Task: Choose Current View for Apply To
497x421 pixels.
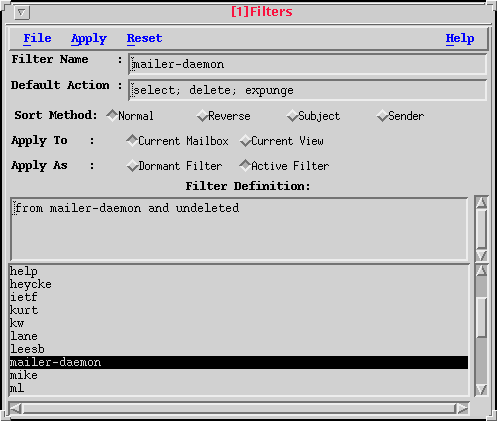Action: point(282,141)
